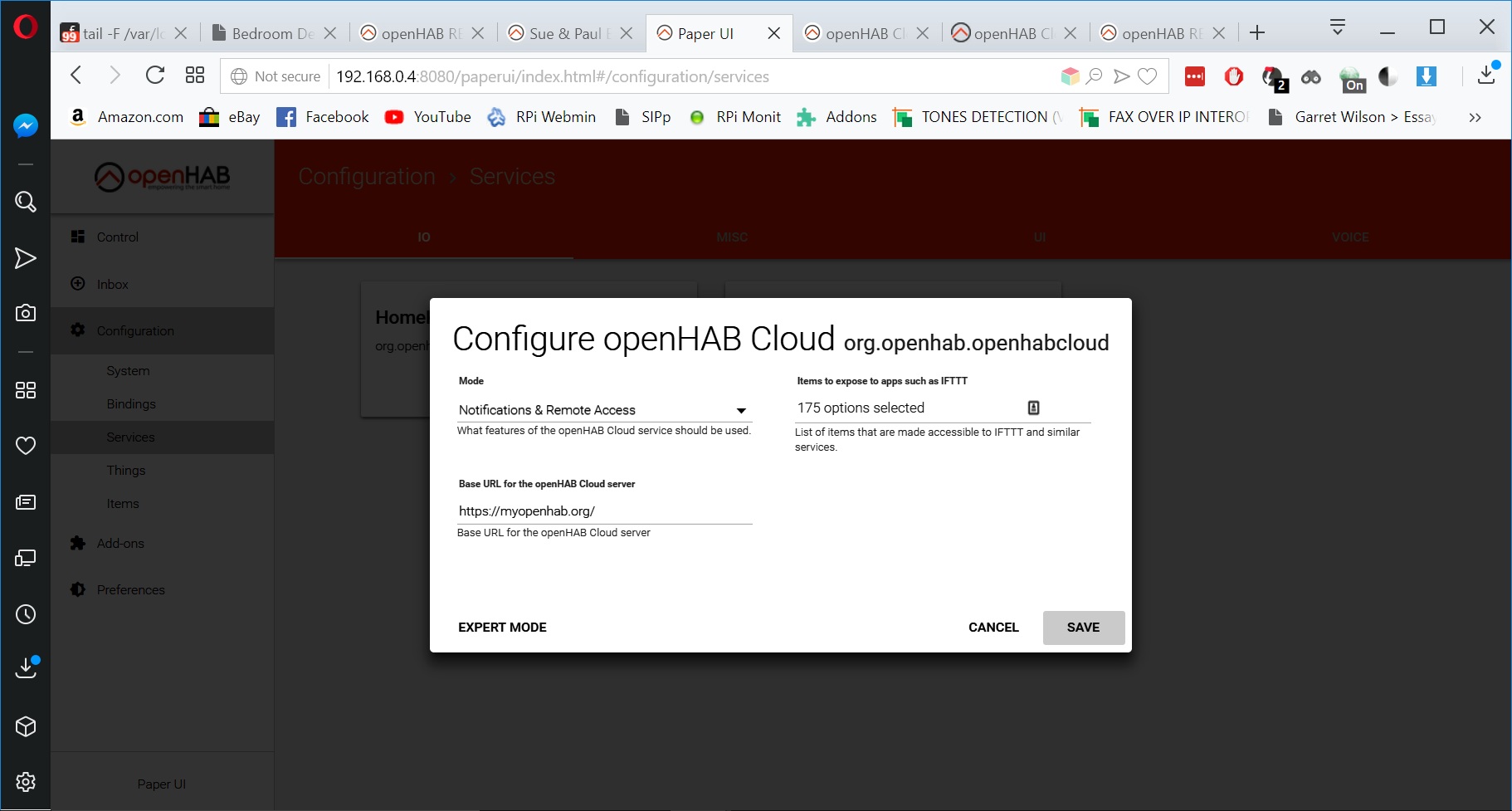The width and height of the screenshot is (1512, 811).
Task: Open the RPi Webmin bookmark
Action: tap(541, 117)
